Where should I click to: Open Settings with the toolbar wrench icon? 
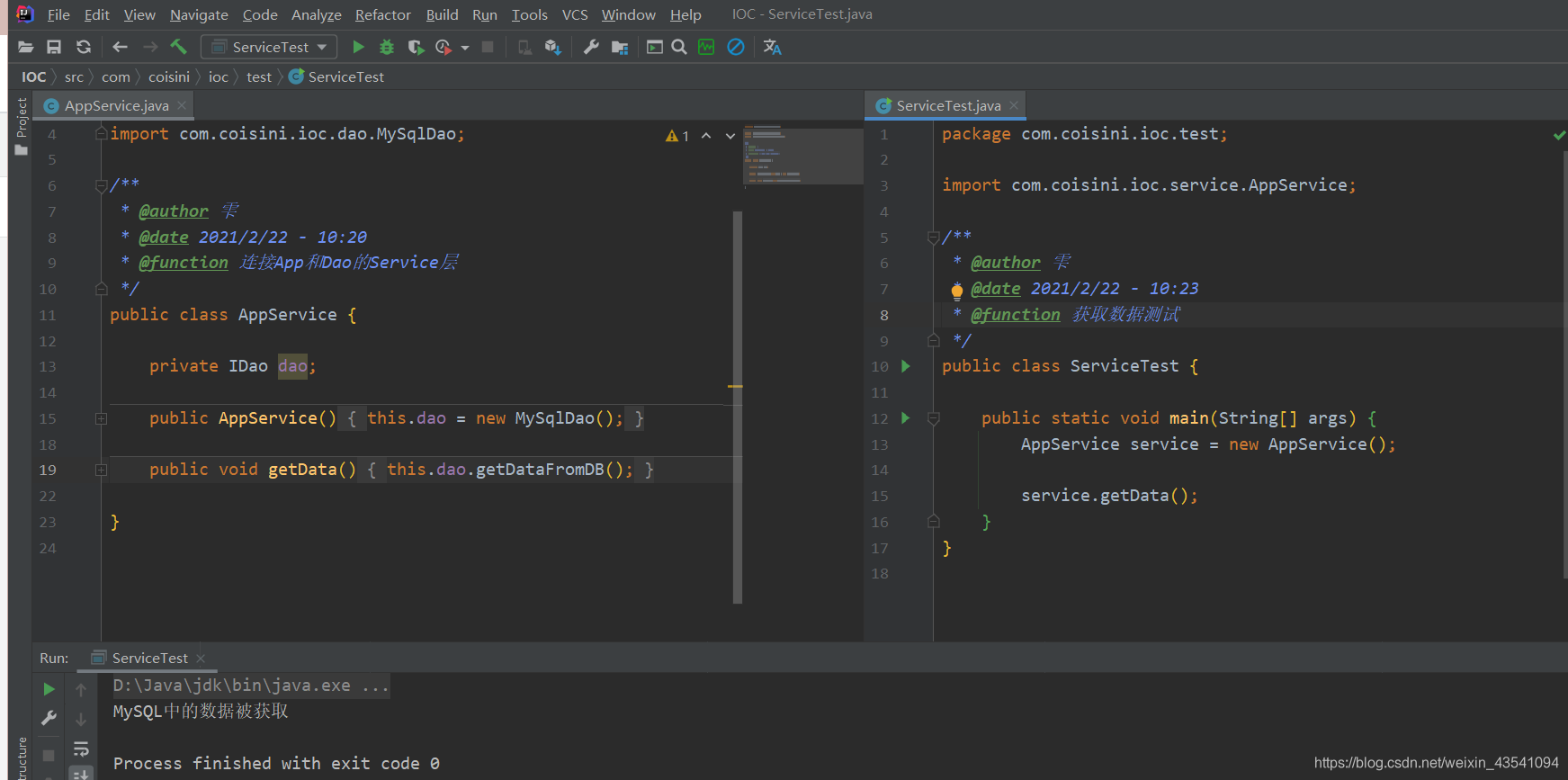tap(591, 47)
